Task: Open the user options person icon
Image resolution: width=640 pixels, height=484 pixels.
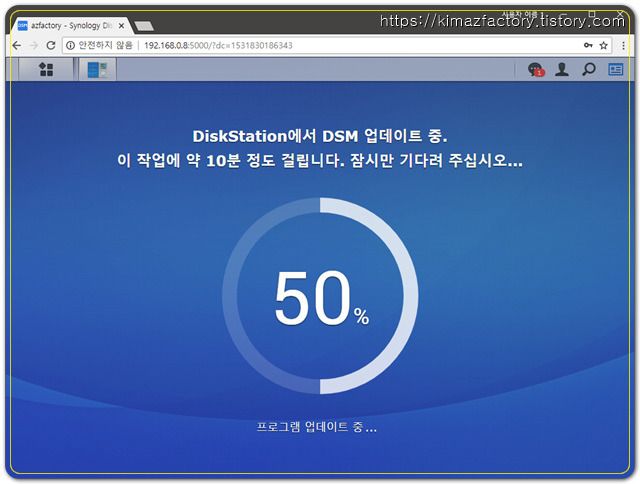Action: point(562,69)
